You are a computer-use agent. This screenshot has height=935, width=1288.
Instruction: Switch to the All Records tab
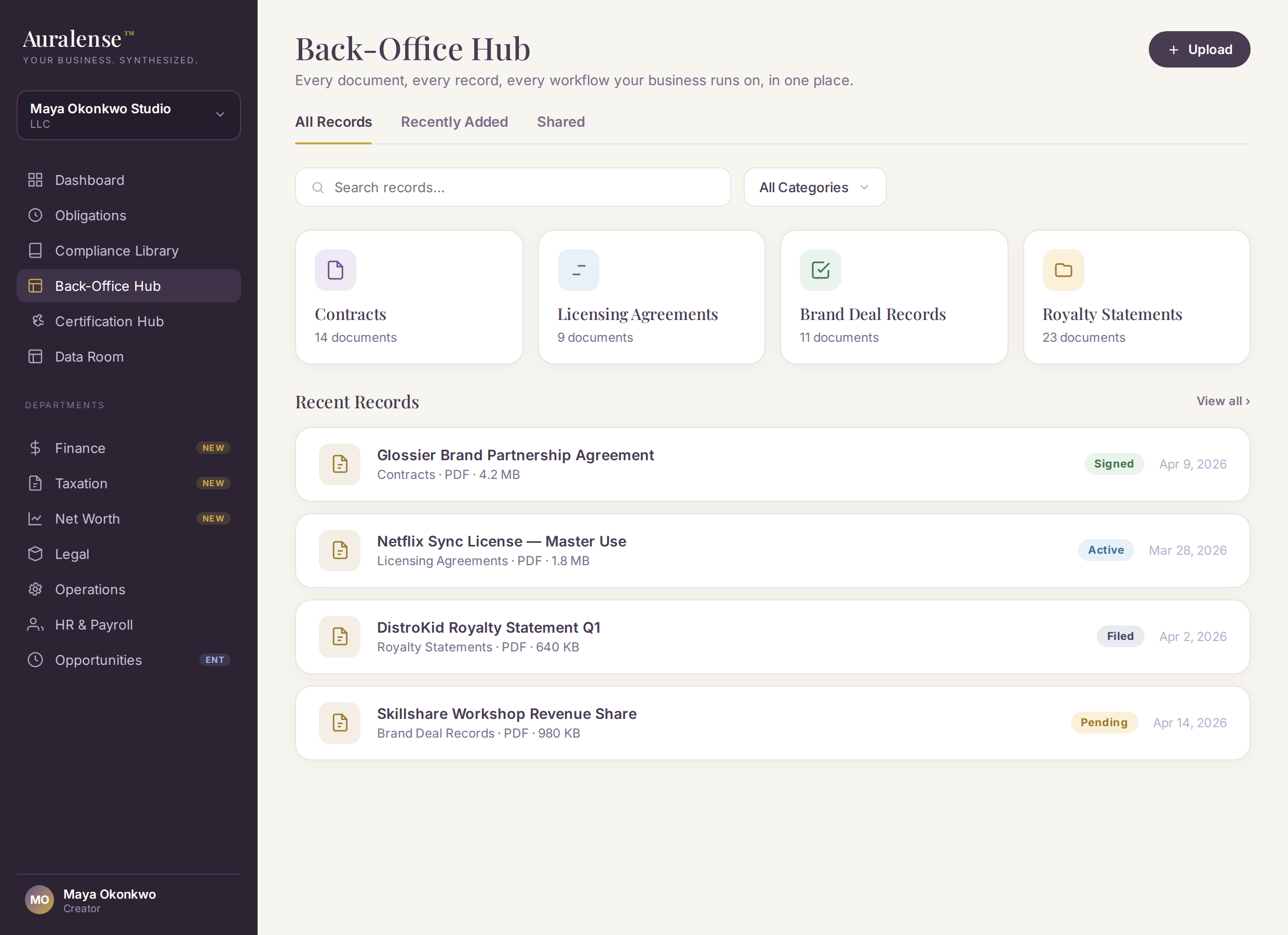pyautogui.click(x=333, y=122)
